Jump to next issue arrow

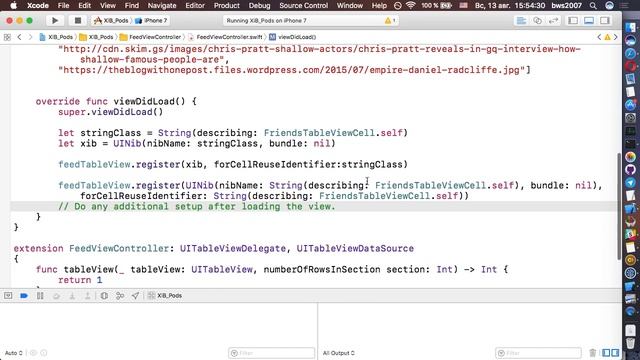[616, 37]
